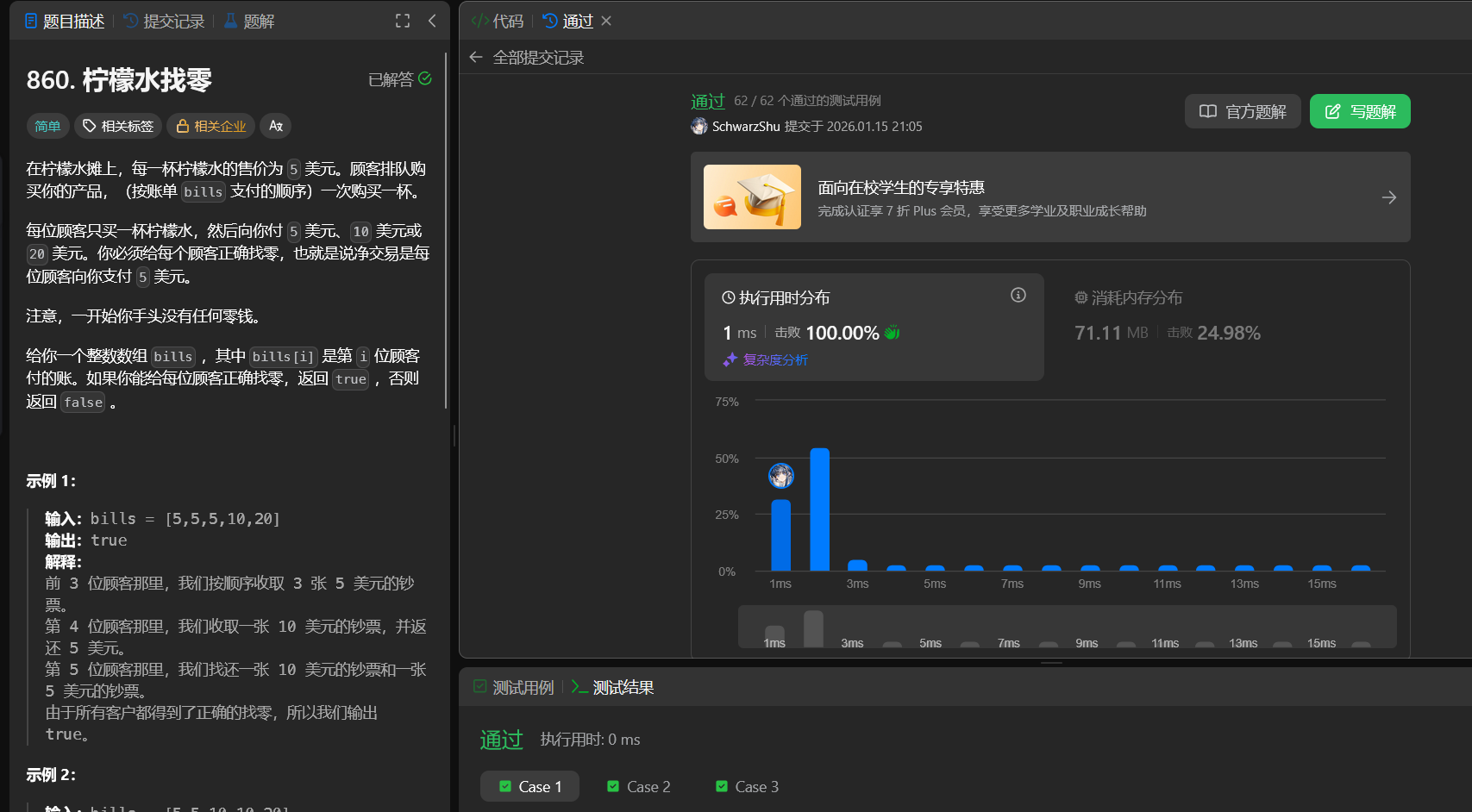Click the fullscreen expand icon in description panel

click(x=403, y=21)
